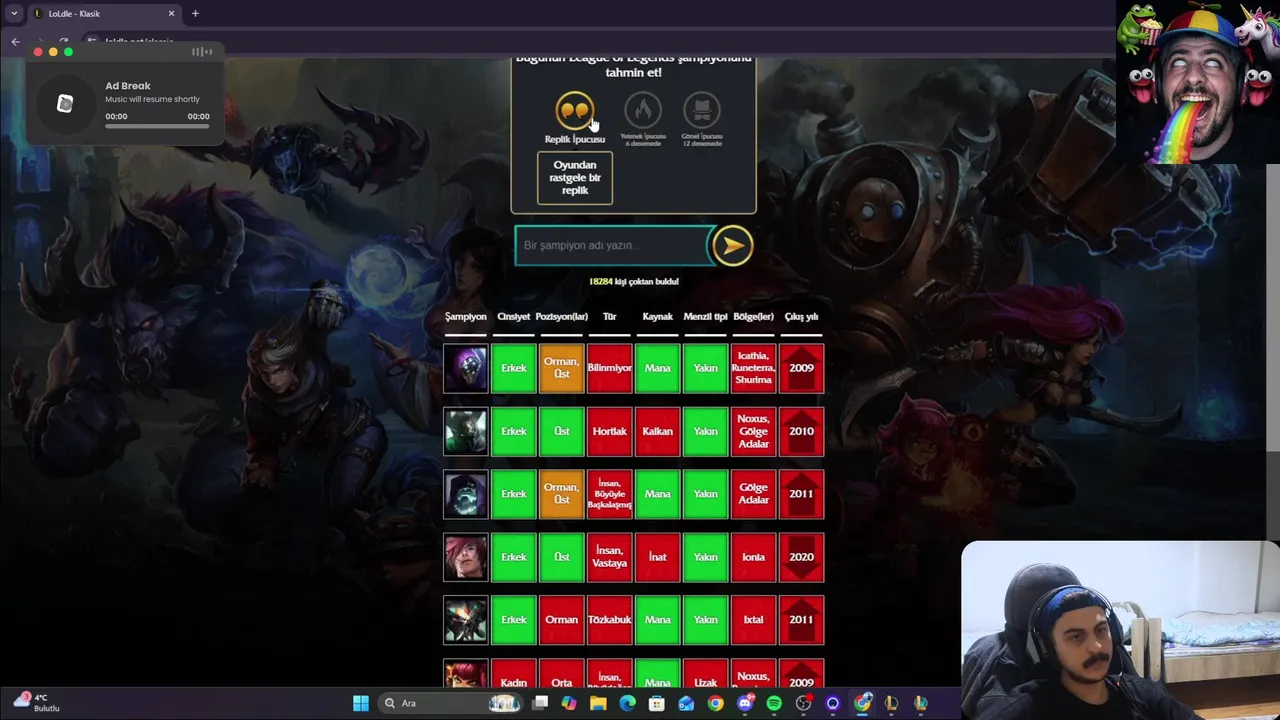Image resolution: width=1280 pixels, height=720 pixels.
Task: Click the waveform icon in the music widget
Action: tap(202, 52)
